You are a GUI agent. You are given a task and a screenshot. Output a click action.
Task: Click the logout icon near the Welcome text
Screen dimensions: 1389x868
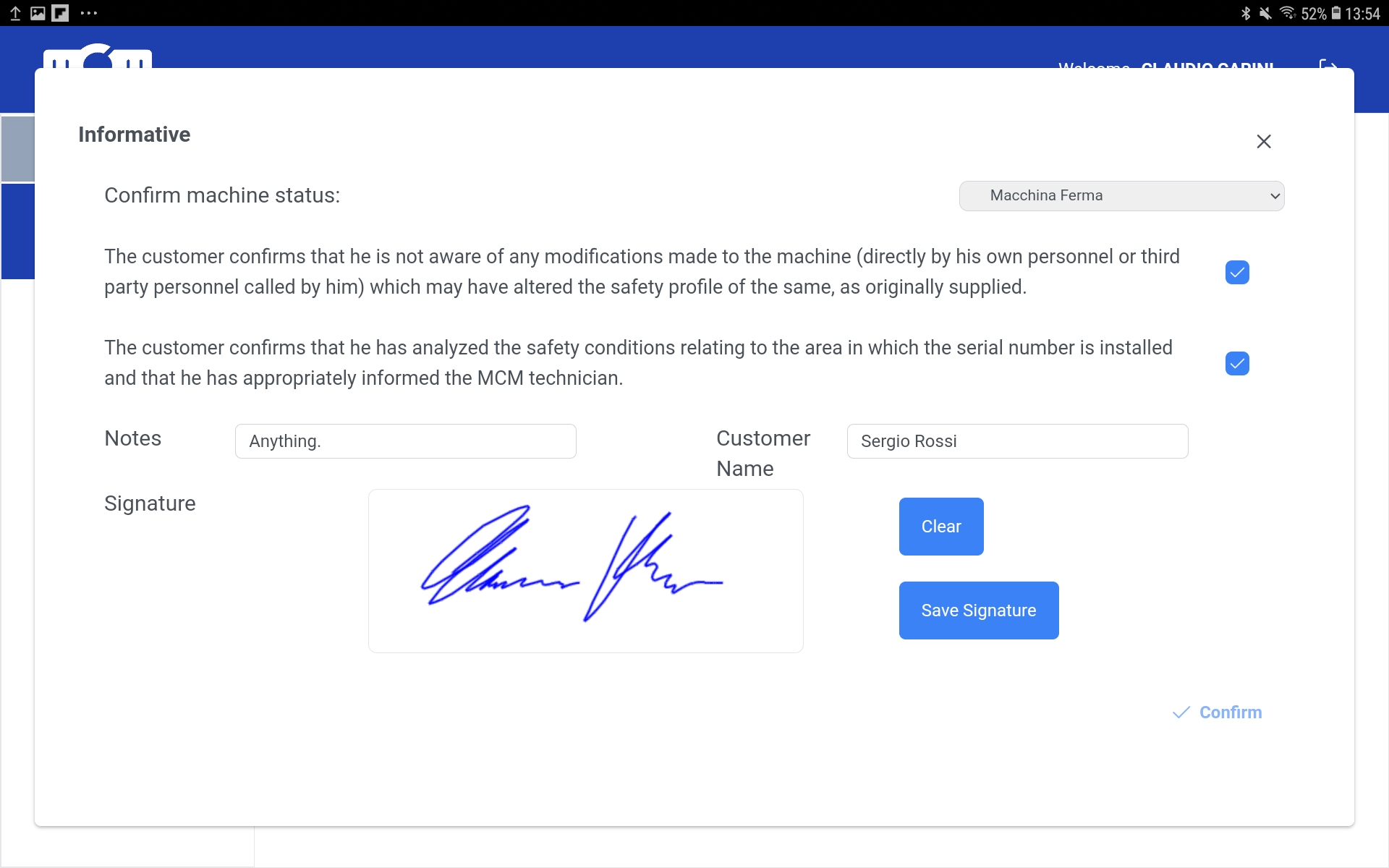(1328, 64)
